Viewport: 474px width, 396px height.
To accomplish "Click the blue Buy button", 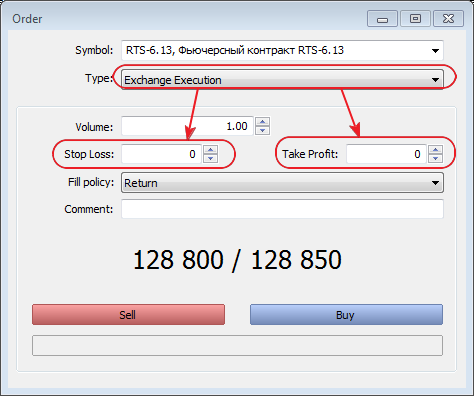I will coord(346,314).
